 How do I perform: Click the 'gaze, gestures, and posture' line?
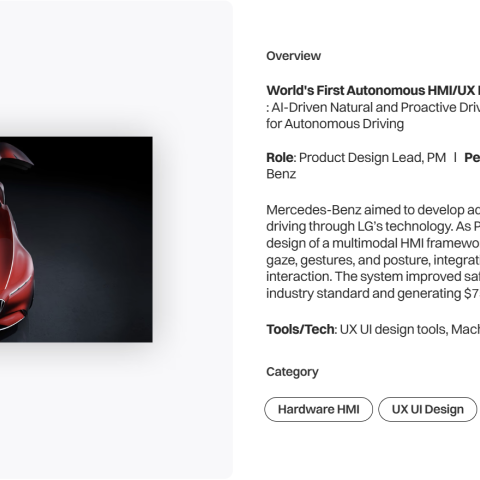[373, 260]
